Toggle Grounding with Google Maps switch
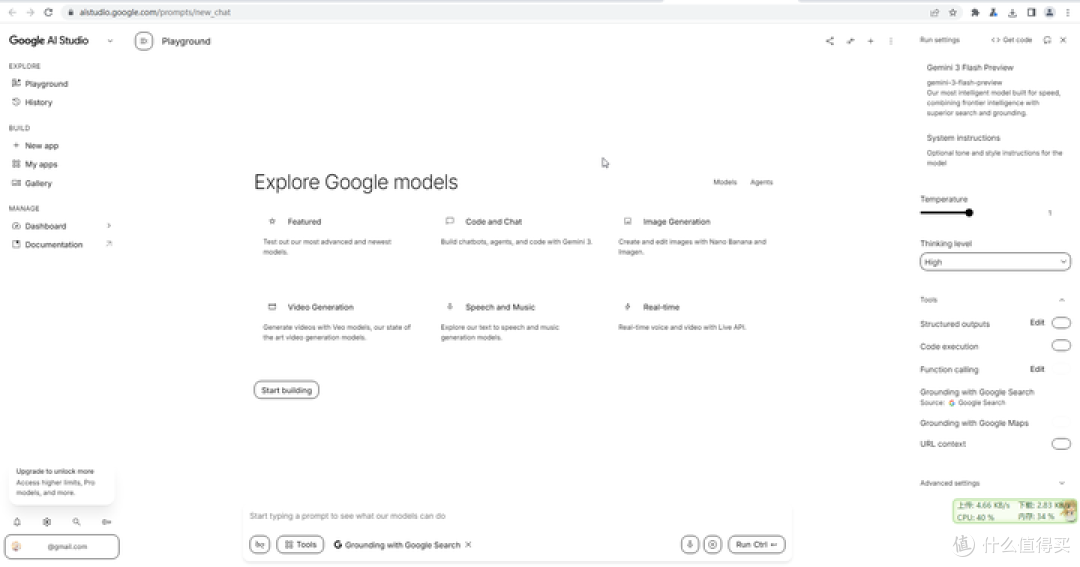 pyautogui.click(x=1061, y=422)
